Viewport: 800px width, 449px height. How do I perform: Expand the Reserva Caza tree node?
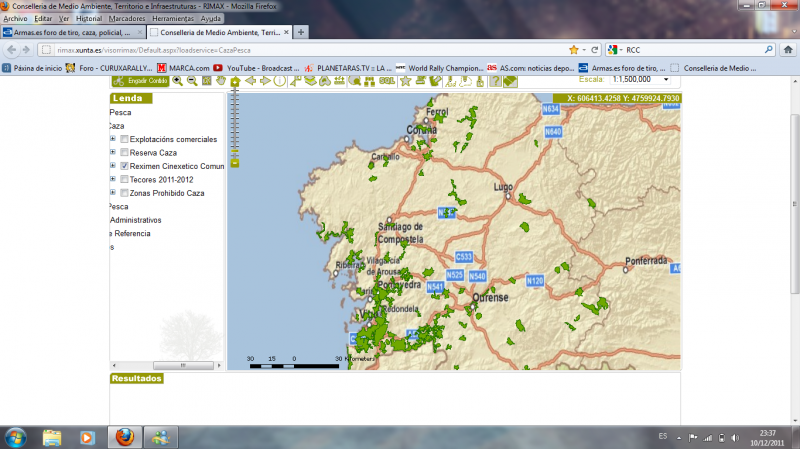click(113, 152)
